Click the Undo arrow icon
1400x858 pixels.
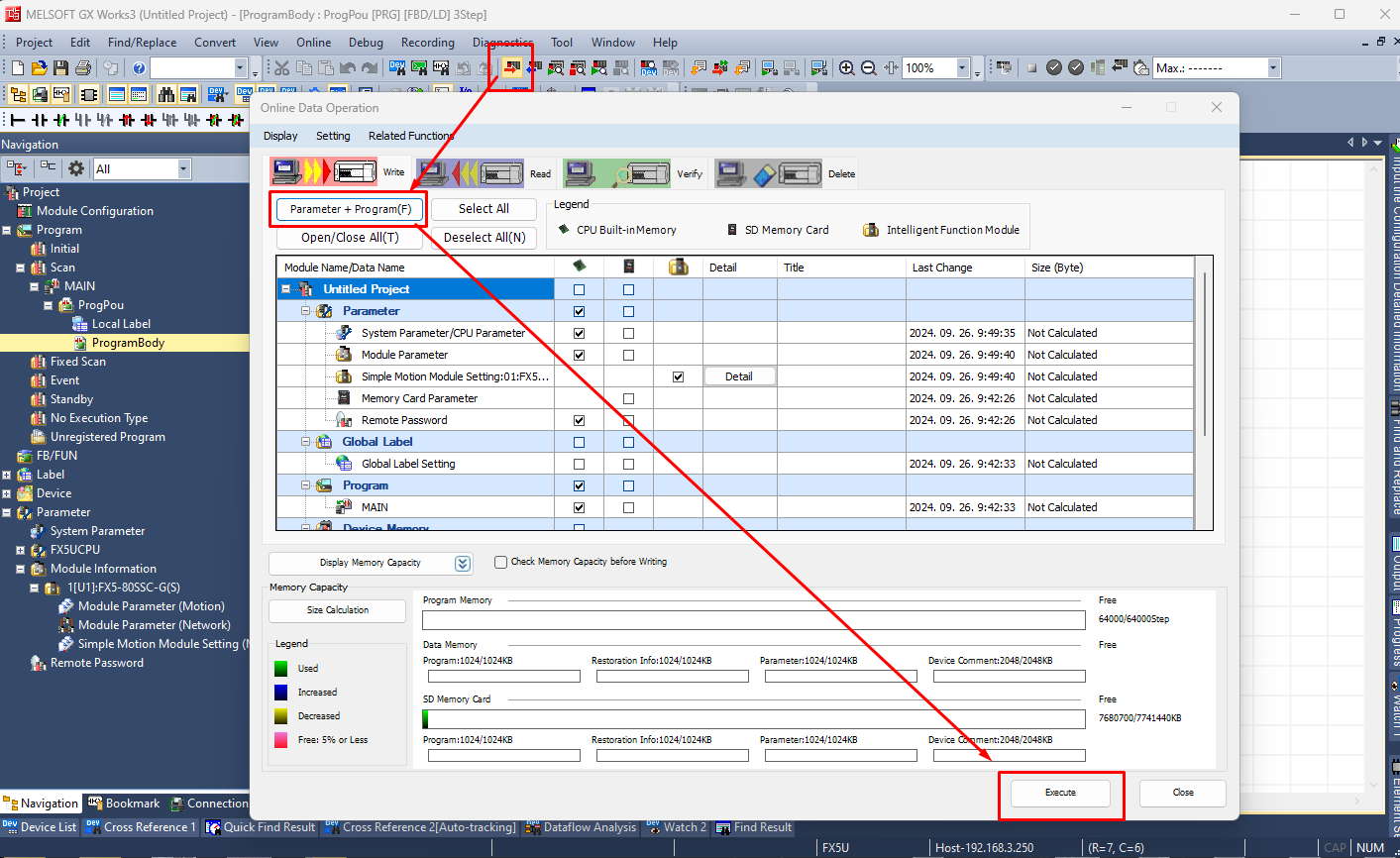pos(348,67)
